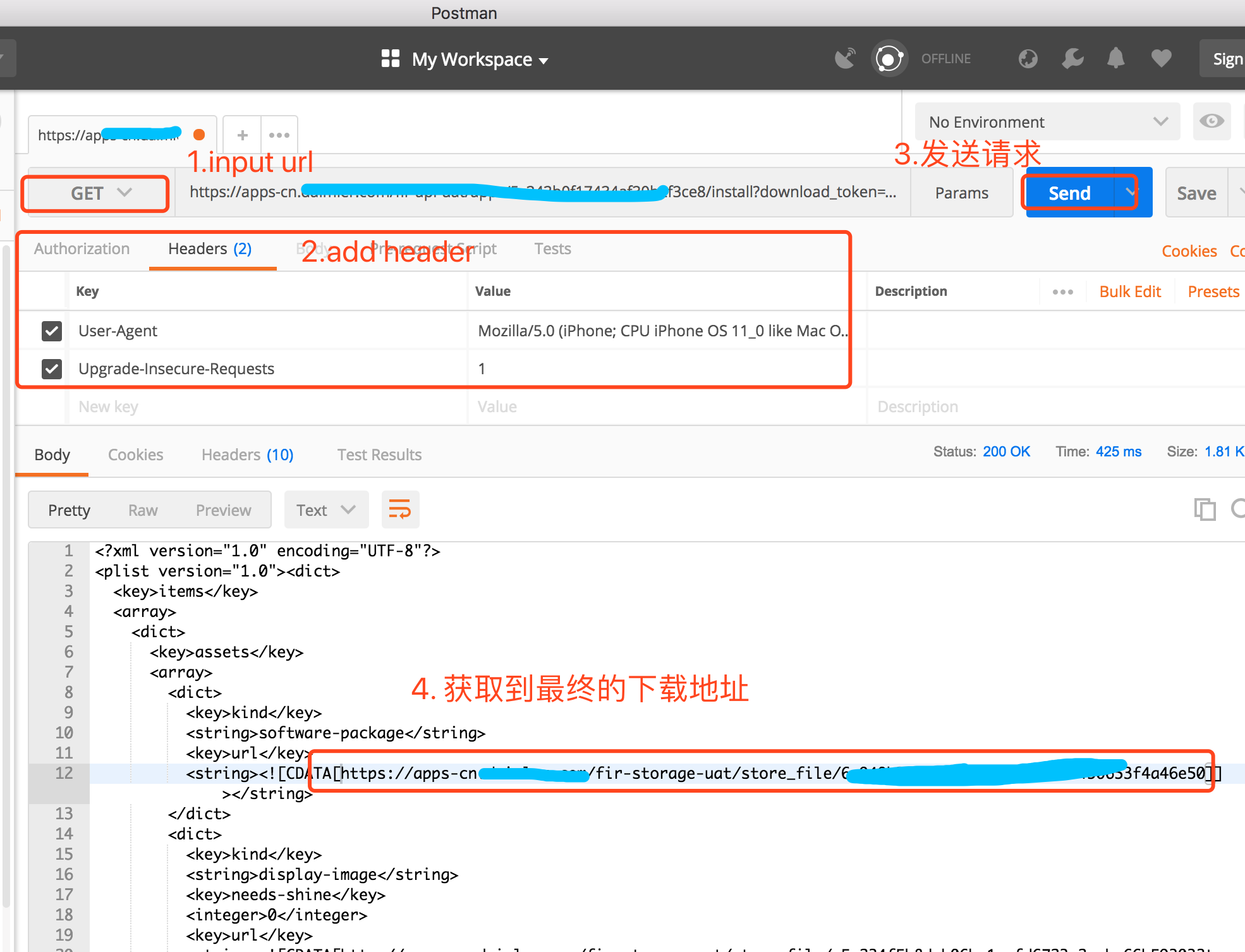Select the Raw view mode
Viewport: 1245px width, 952px height.
point(143,510)
